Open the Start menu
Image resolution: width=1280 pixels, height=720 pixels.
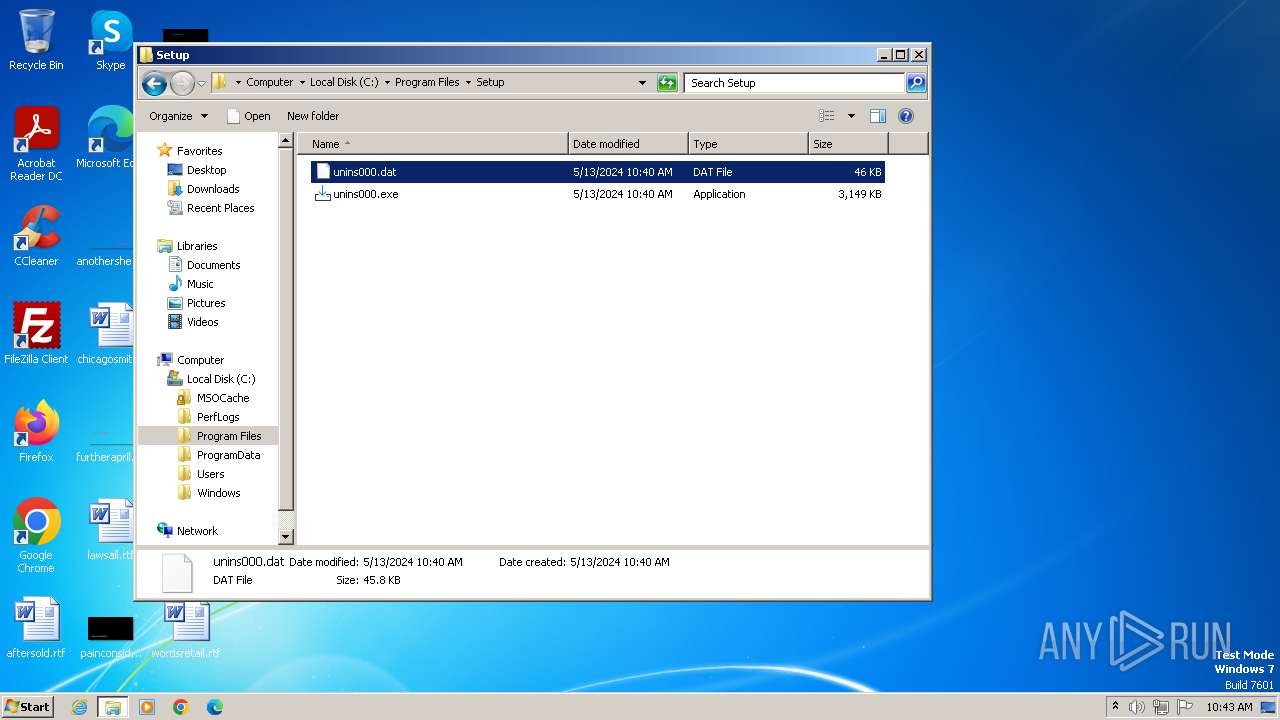tap(27, 706)
